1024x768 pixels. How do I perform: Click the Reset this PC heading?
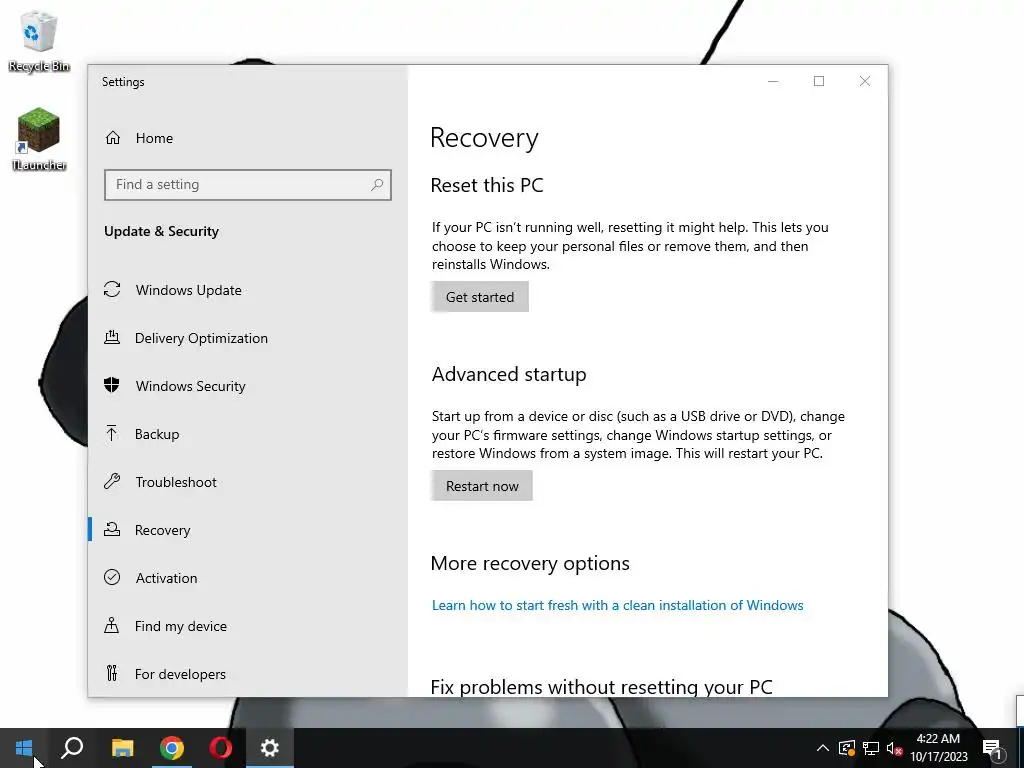tap(487, 185)
